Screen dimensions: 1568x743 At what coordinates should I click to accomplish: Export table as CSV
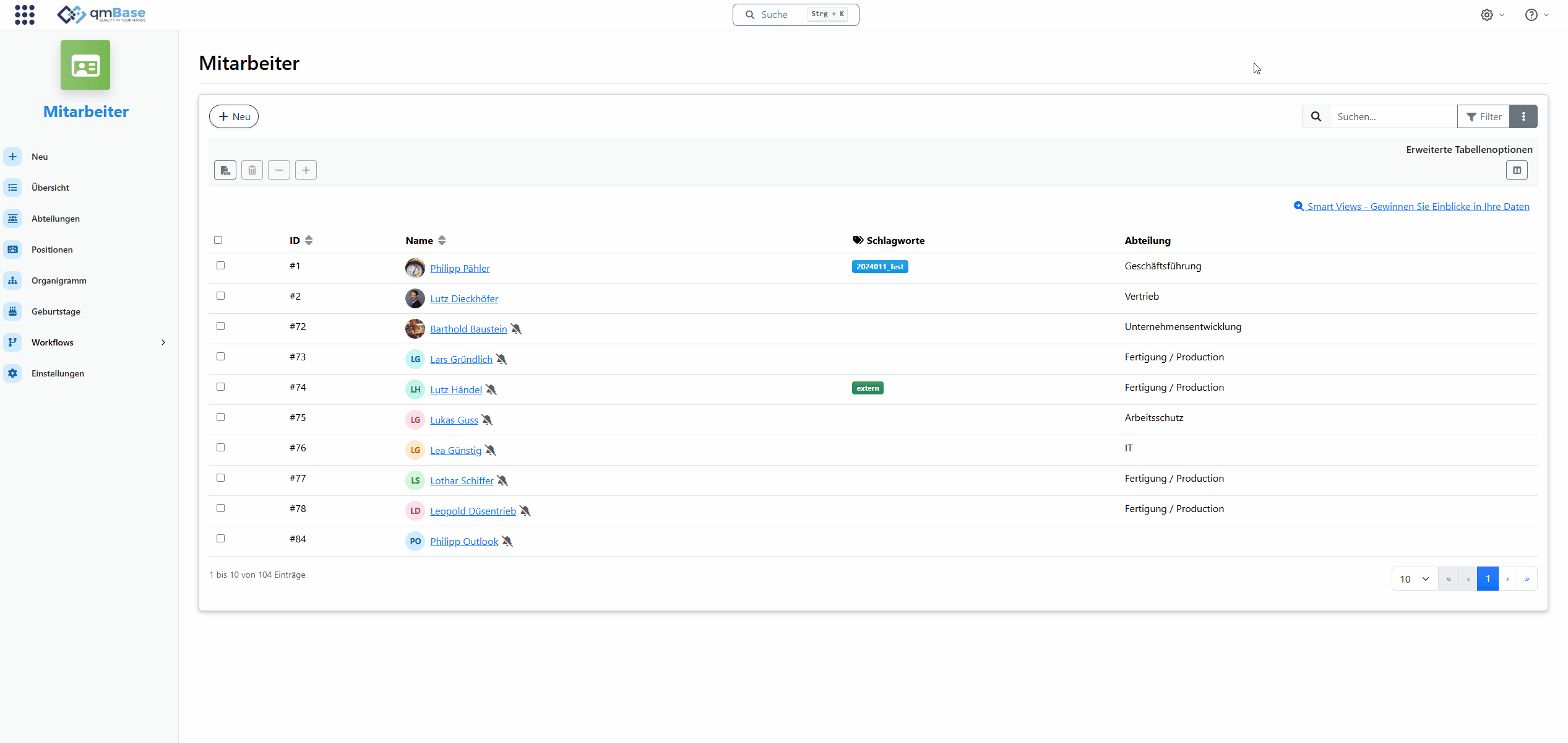click(225, 170)
